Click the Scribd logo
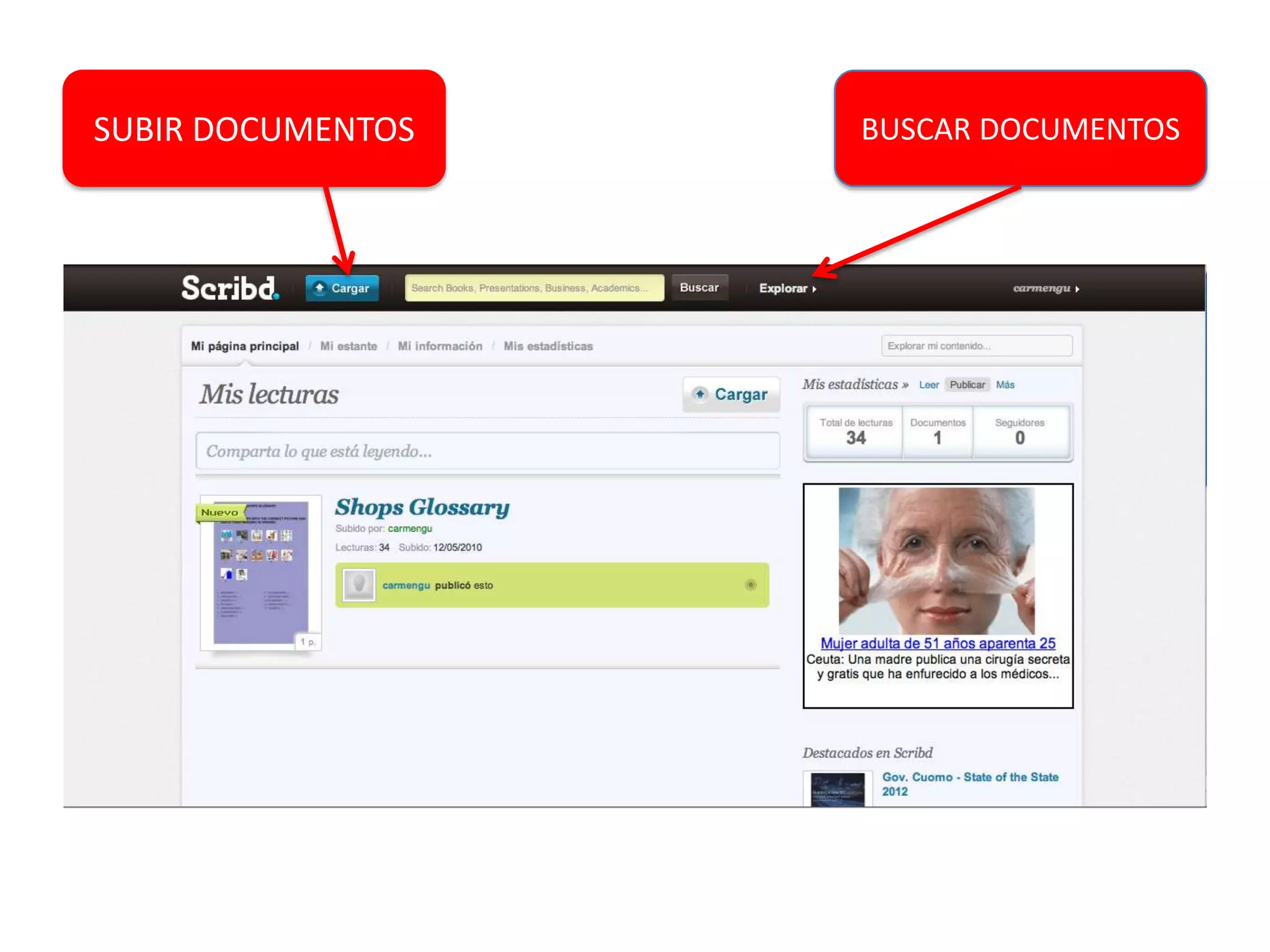 point(229,288)
